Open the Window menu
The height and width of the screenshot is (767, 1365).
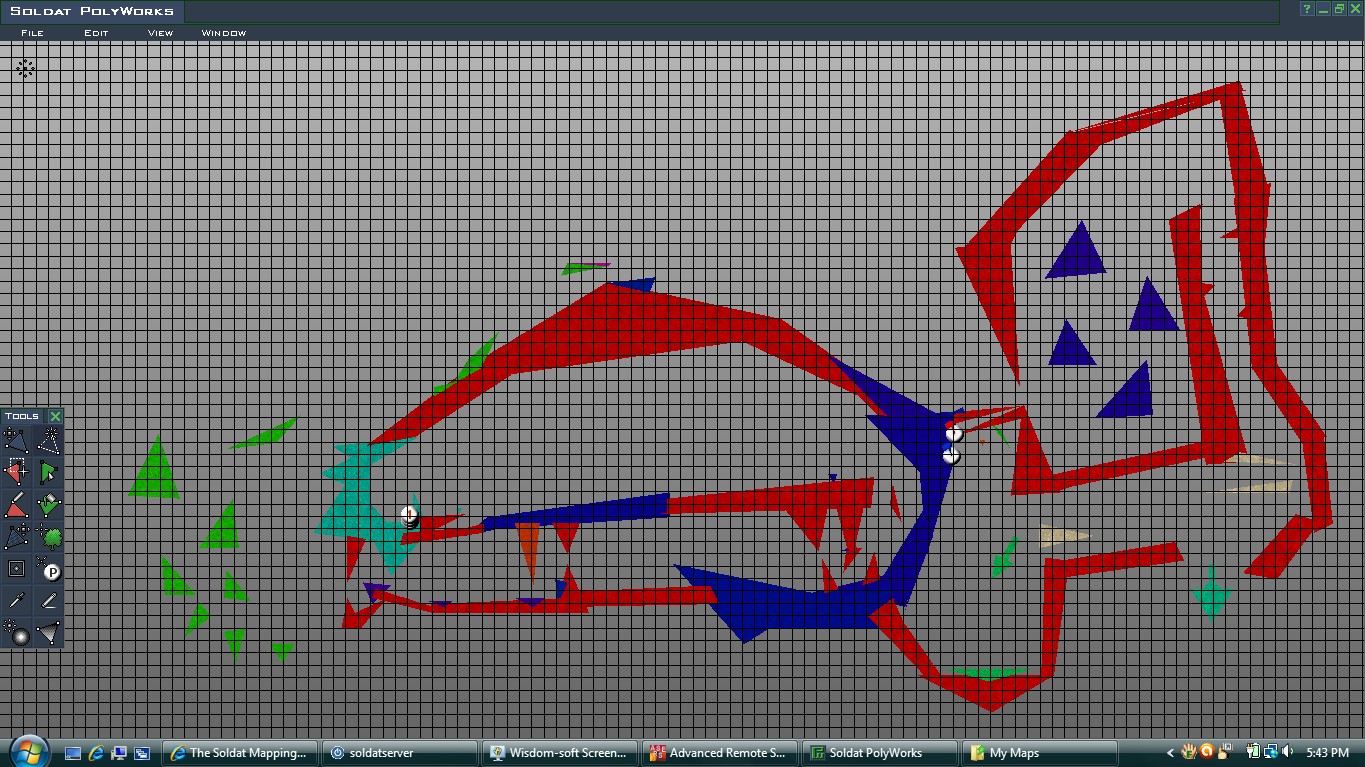[x=223, y=33]
